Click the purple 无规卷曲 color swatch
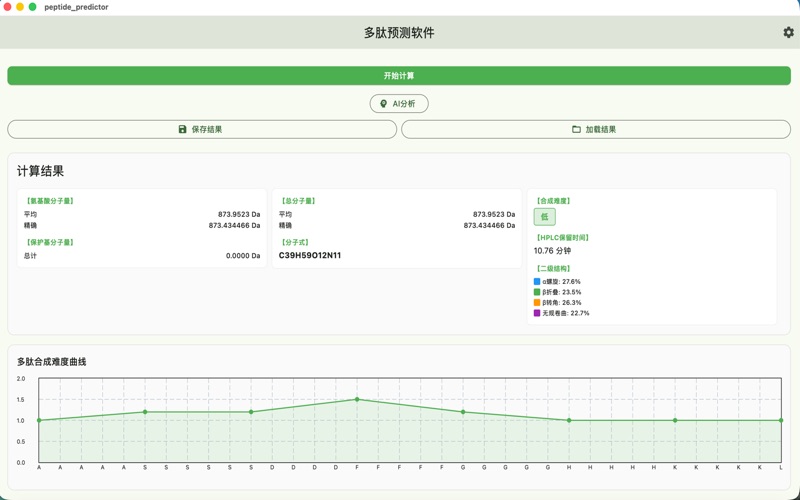800x500 pixels. pyautogui.click(x=537, y=313)
